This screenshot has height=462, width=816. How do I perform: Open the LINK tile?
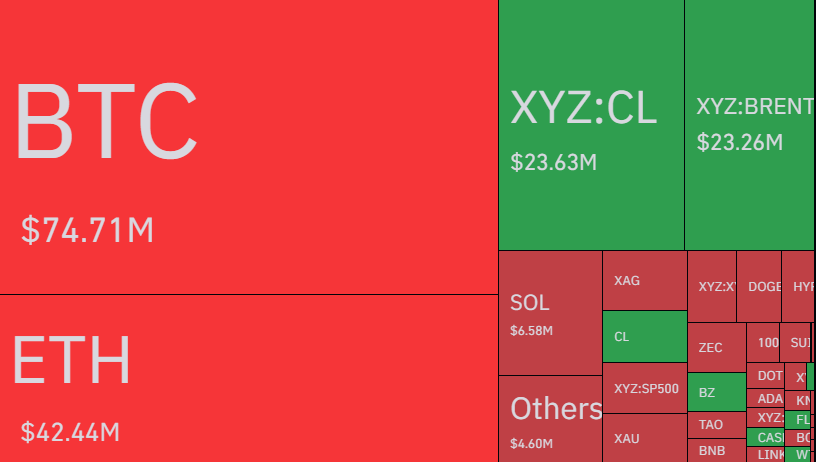click(770, 454)
